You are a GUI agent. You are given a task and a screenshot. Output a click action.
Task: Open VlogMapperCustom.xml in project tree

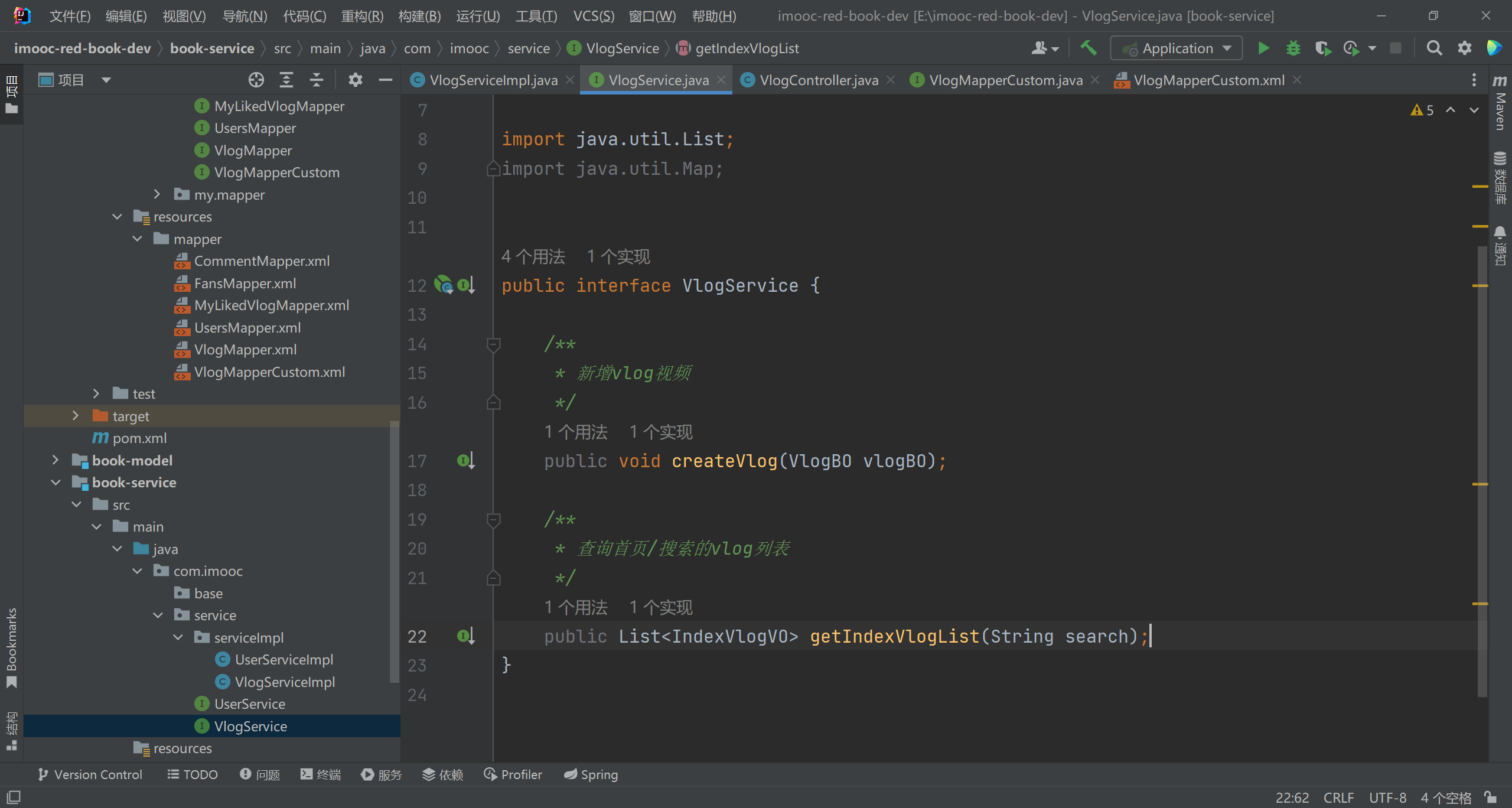(x=269, y=372)
